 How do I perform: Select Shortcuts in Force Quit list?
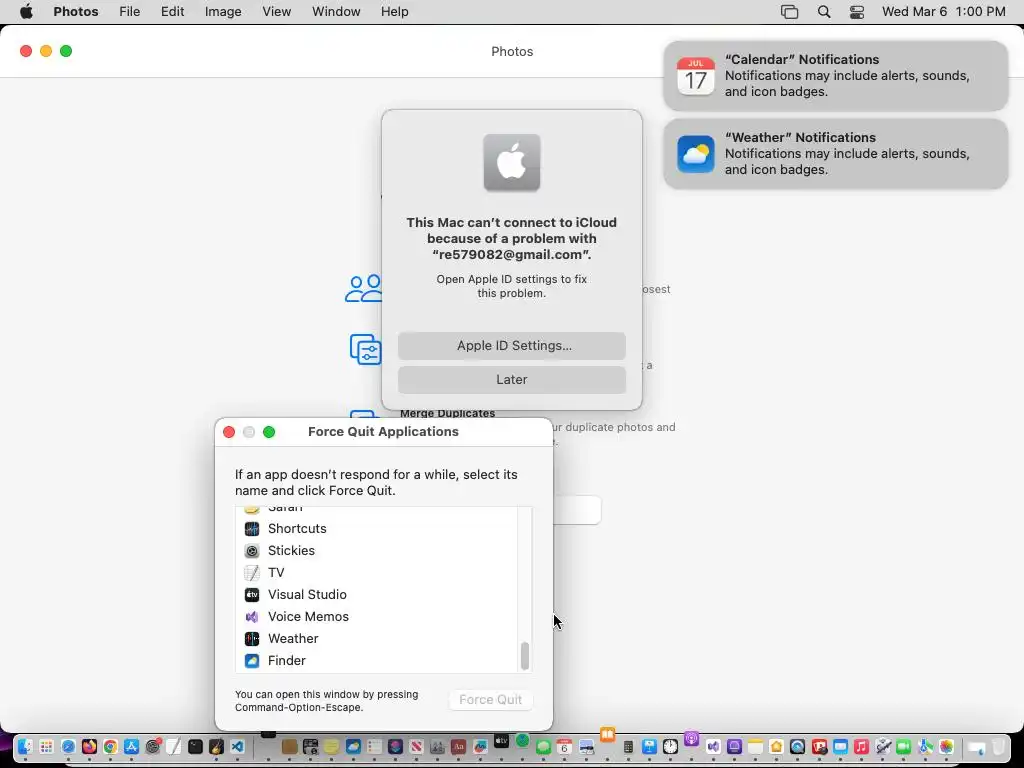(x=377, y=528)
